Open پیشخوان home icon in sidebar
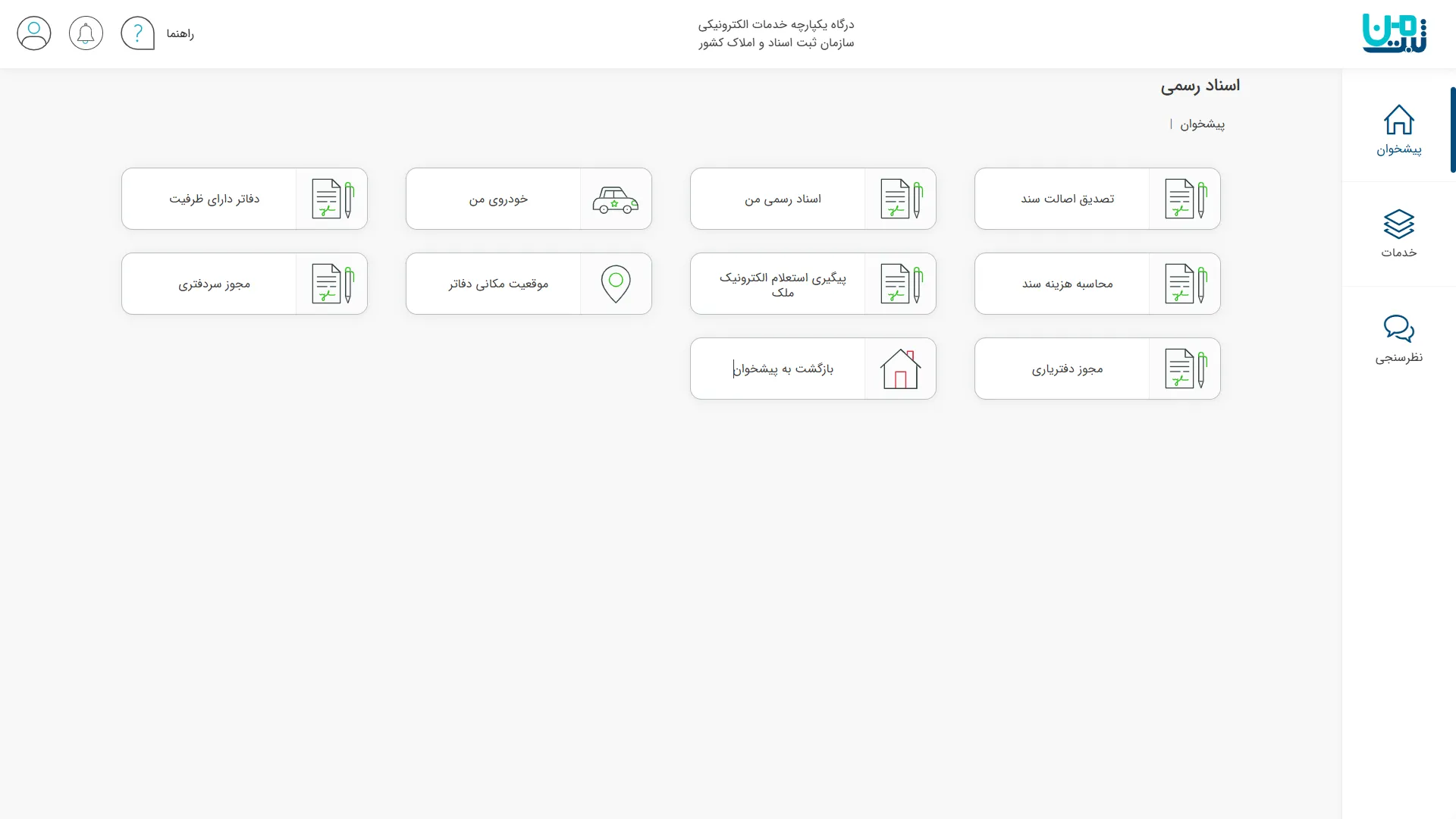This screenshot has height=819, width=1456. click(1398, 120)
